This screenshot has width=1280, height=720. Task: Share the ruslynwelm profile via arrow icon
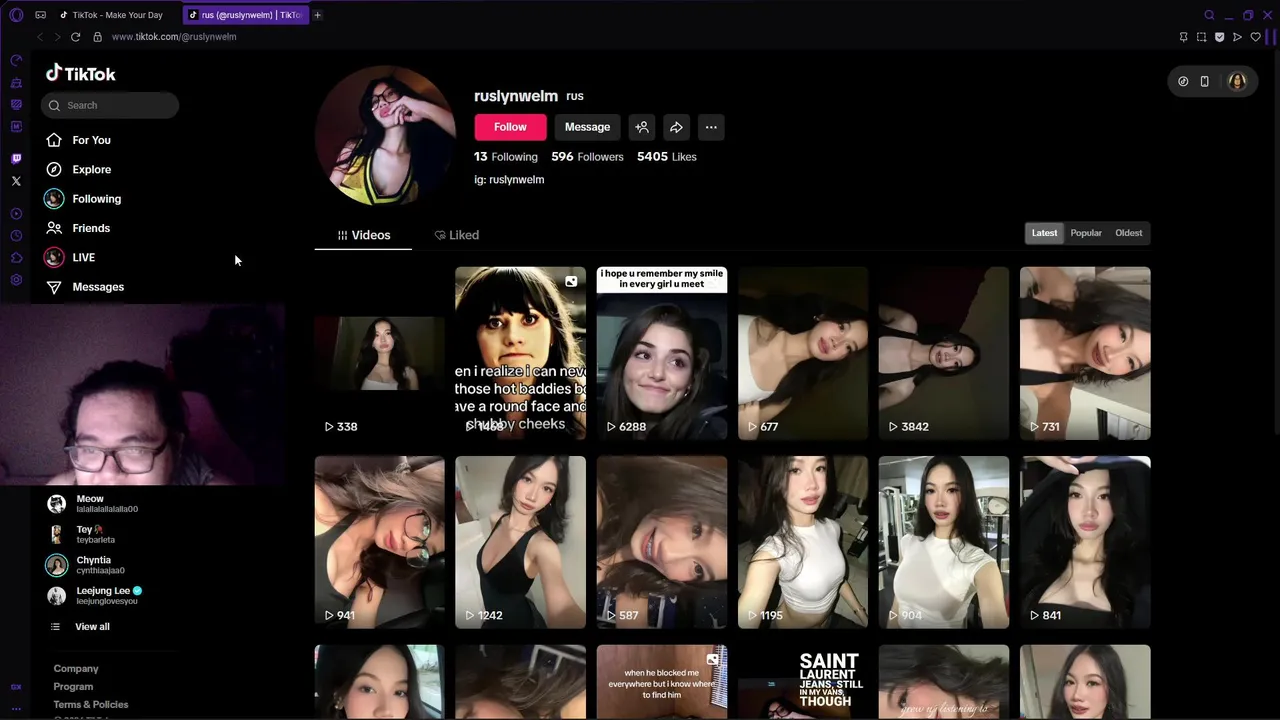click(x=676, y=127)
